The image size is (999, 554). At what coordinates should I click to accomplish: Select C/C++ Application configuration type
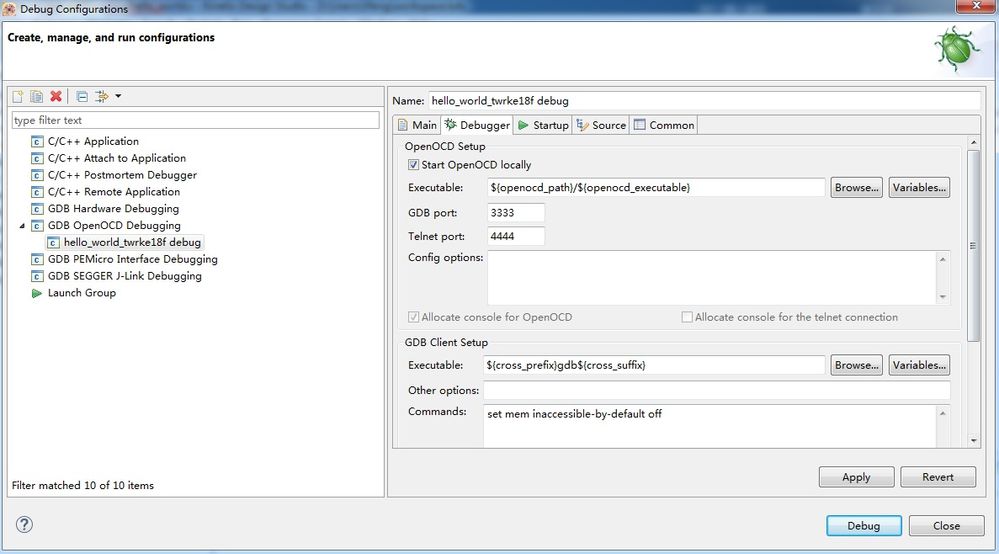tap(93, 141)
